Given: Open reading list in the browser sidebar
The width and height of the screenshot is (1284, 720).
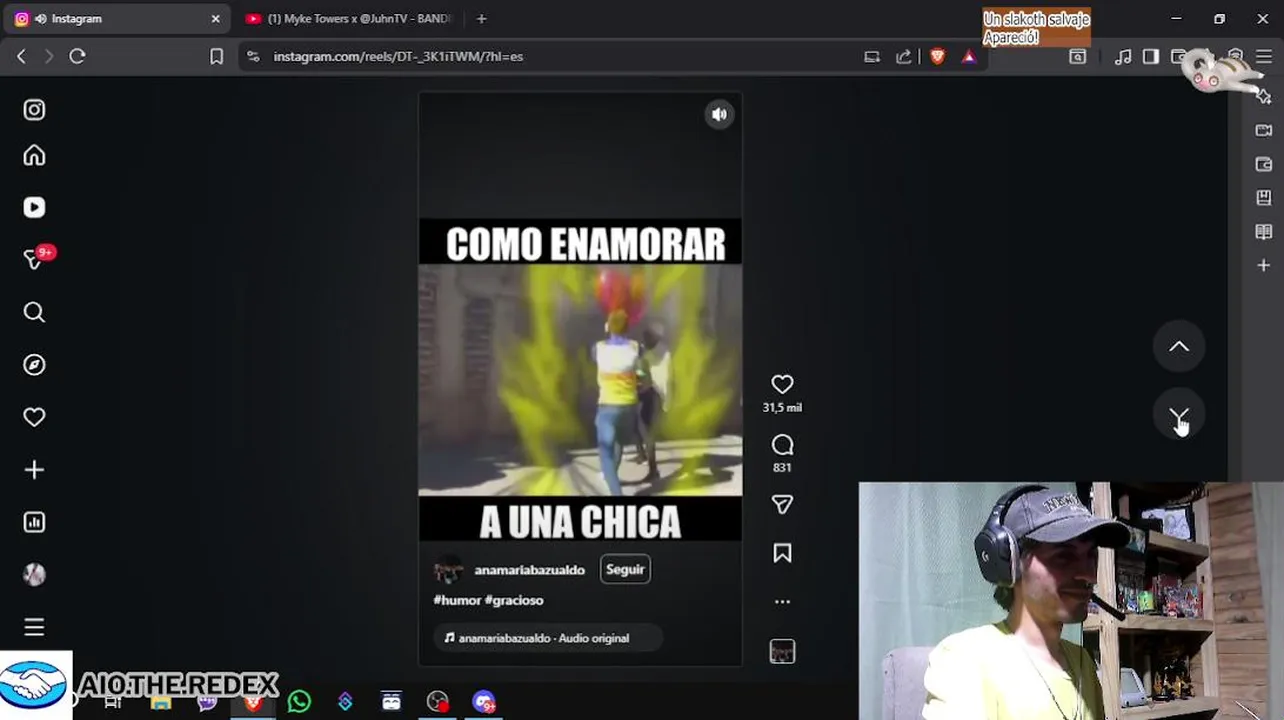Looking at the screenshot, I should (x=1264, y=232).
